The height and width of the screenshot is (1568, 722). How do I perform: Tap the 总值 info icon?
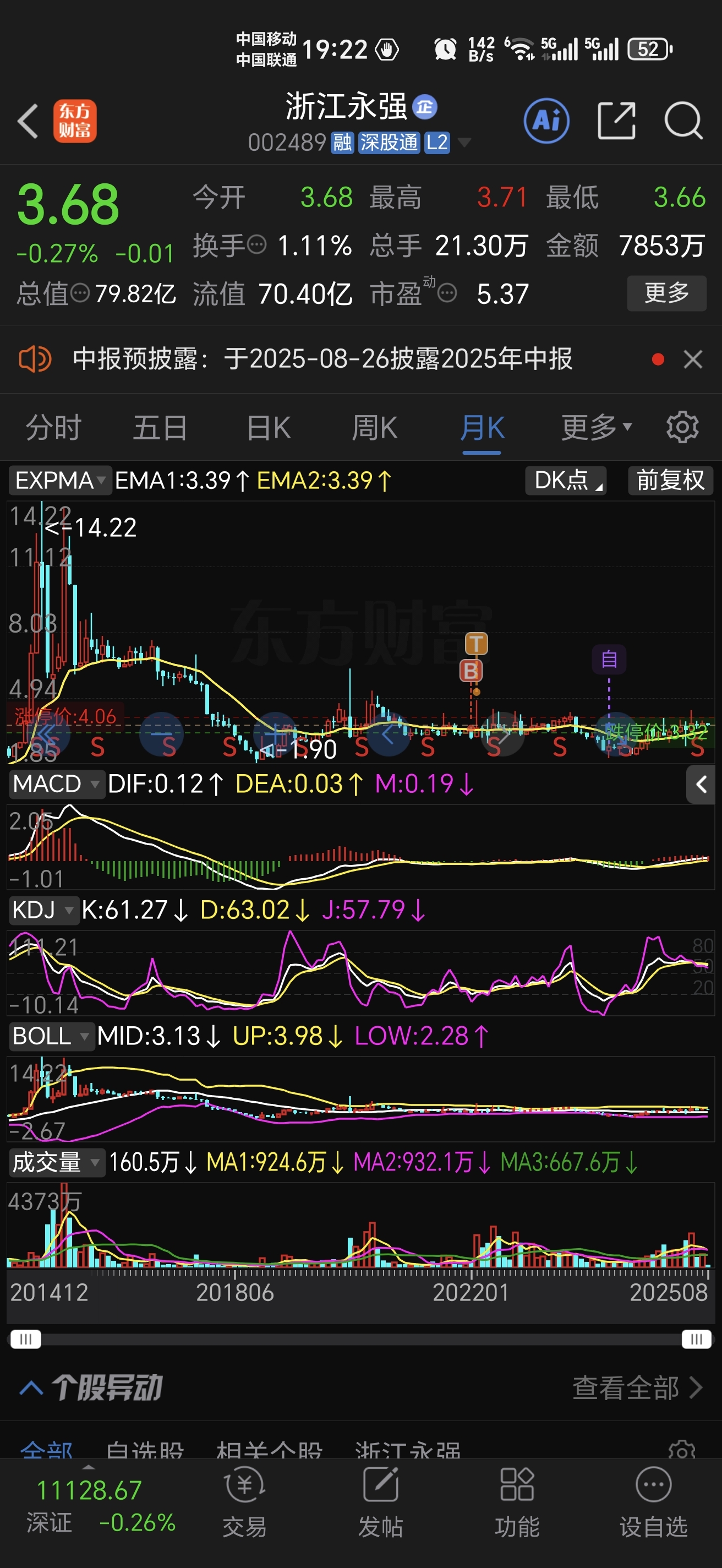(x=80, y=293)
